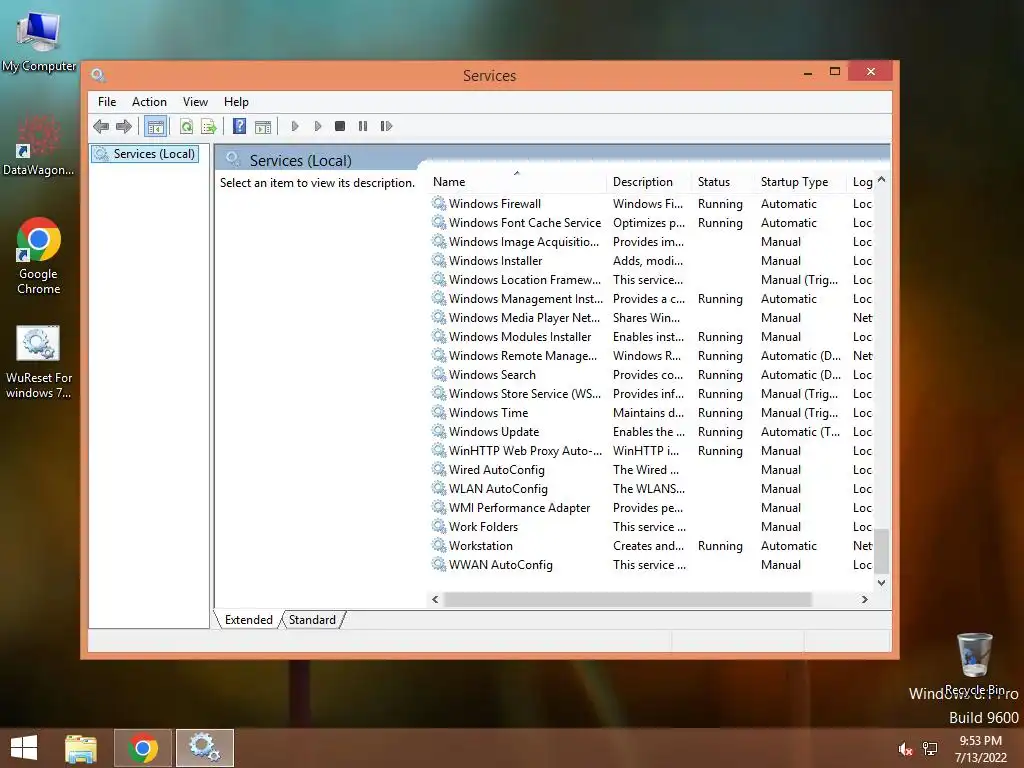Open the Recycle Bin desktop icon

pyautogui.click(x=974, y=663)
